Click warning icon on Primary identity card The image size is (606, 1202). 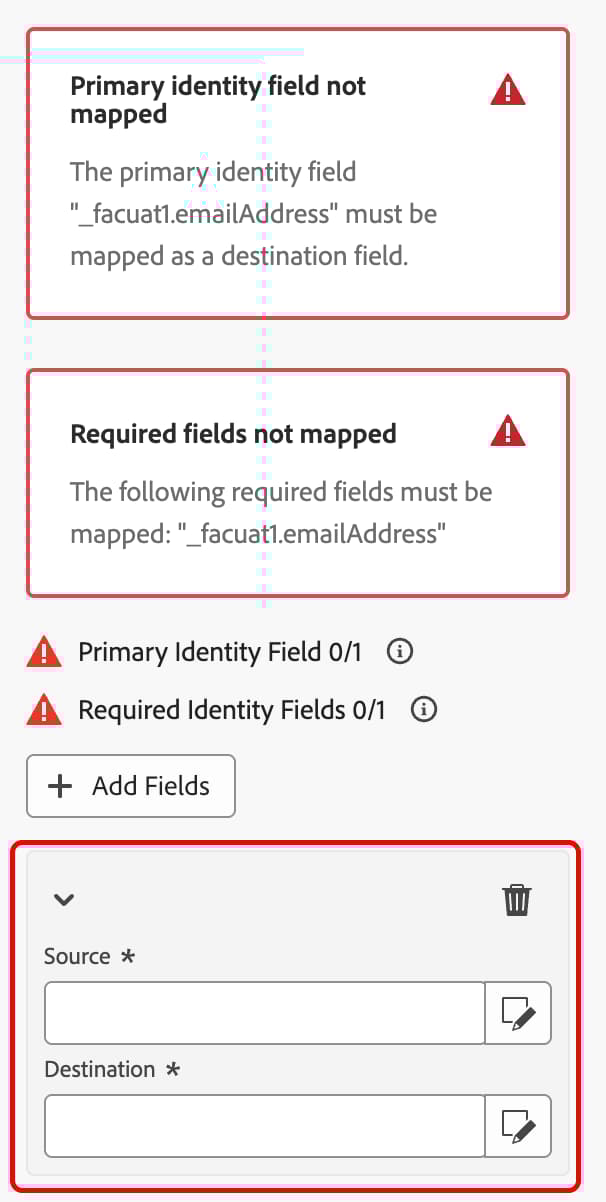coord(508,90)
